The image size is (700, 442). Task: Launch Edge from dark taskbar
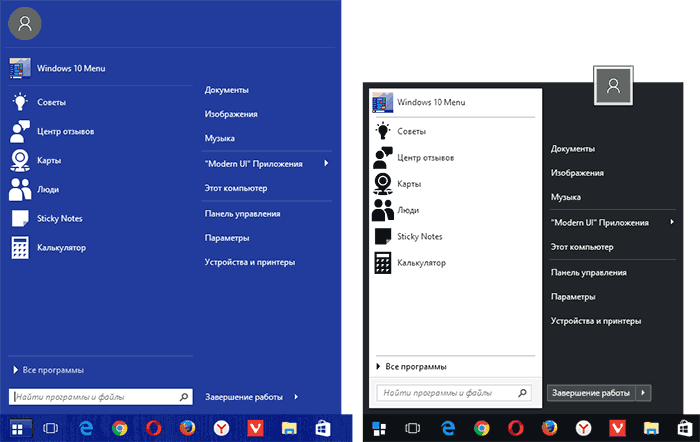(x=448, y=429)
